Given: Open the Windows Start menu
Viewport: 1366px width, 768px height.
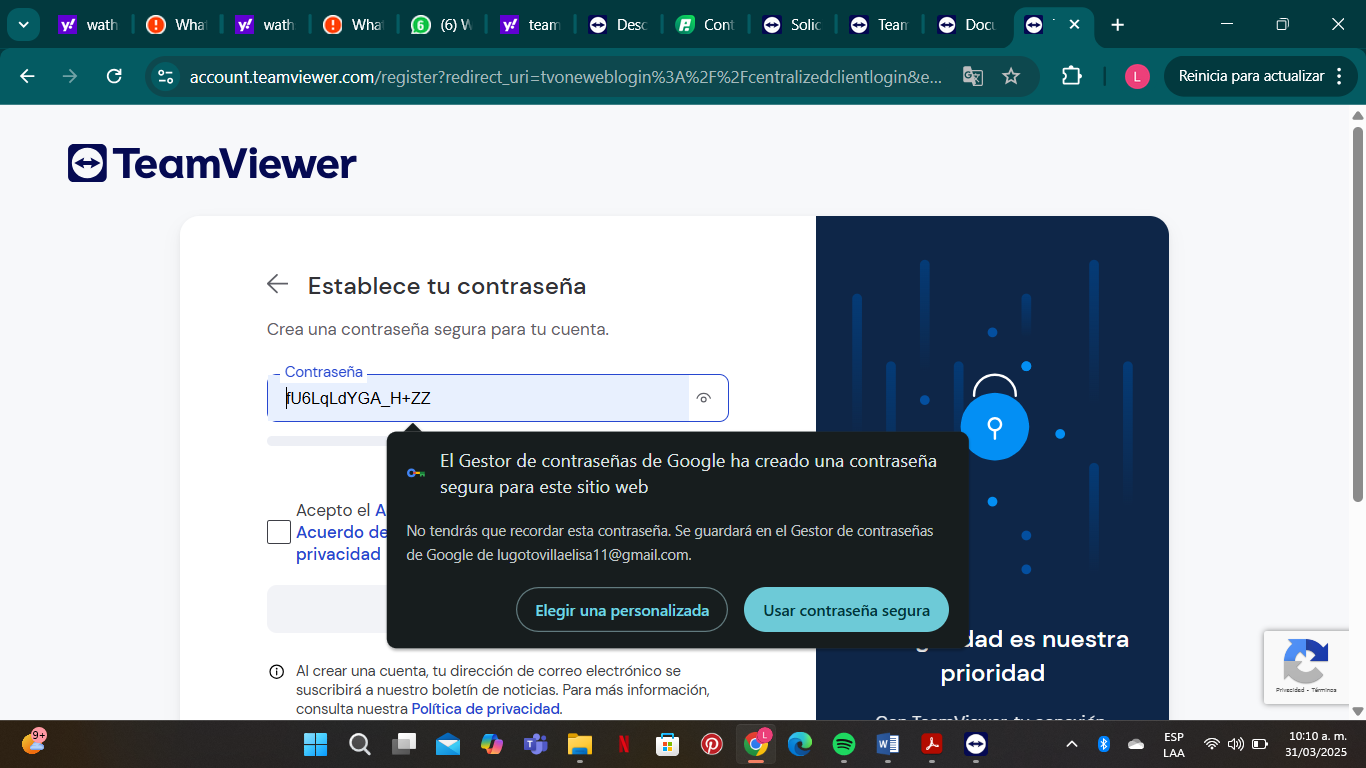Looking at the screenshot, I should pos(315,744).
